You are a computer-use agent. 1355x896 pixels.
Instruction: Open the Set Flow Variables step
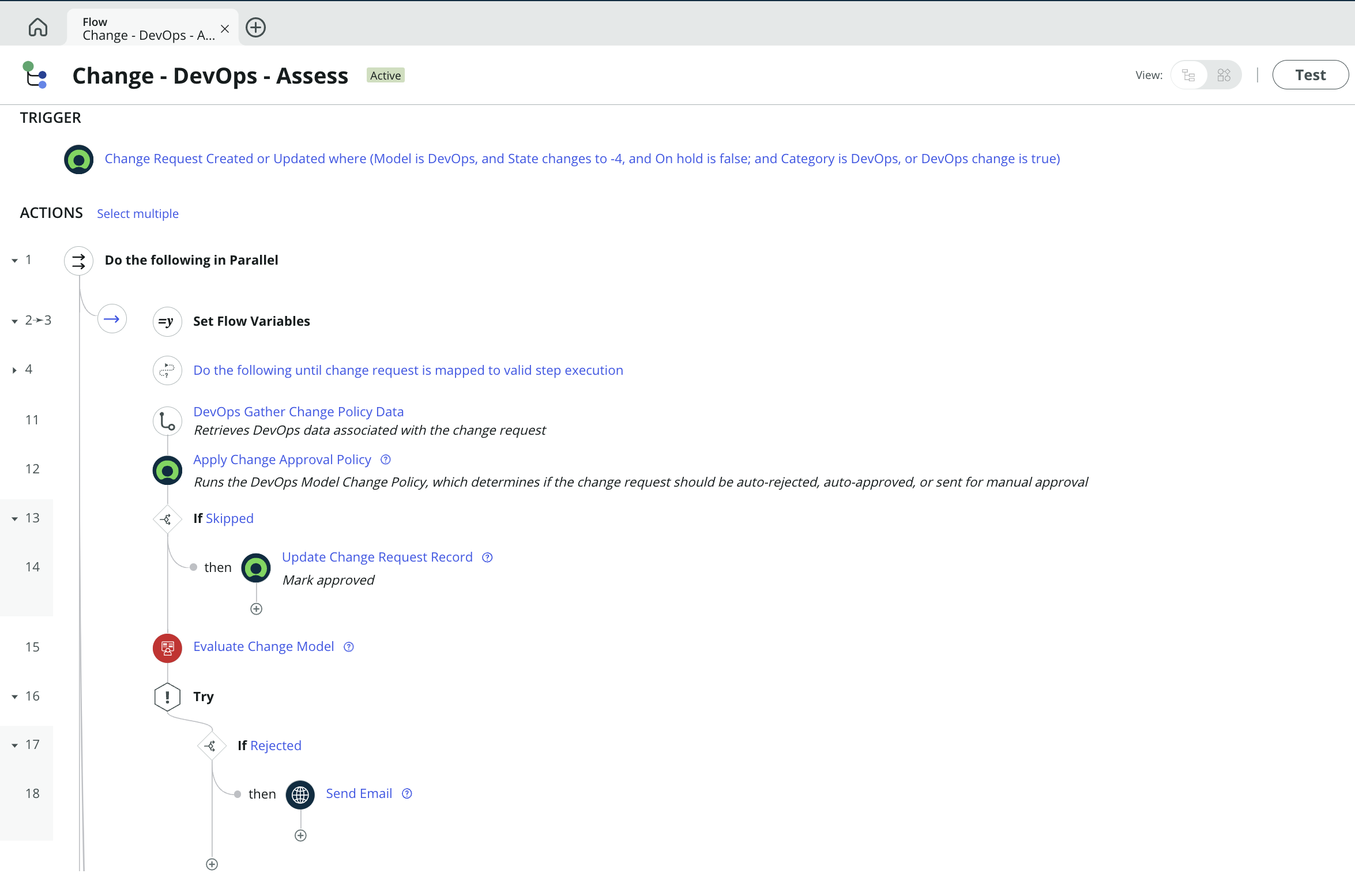coord(251,321)
